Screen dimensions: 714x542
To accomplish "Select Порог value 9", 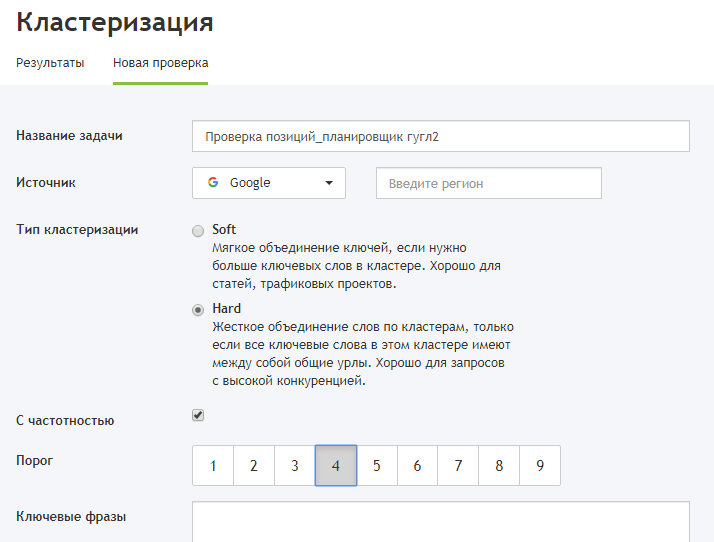I will (x=540, y=466).
